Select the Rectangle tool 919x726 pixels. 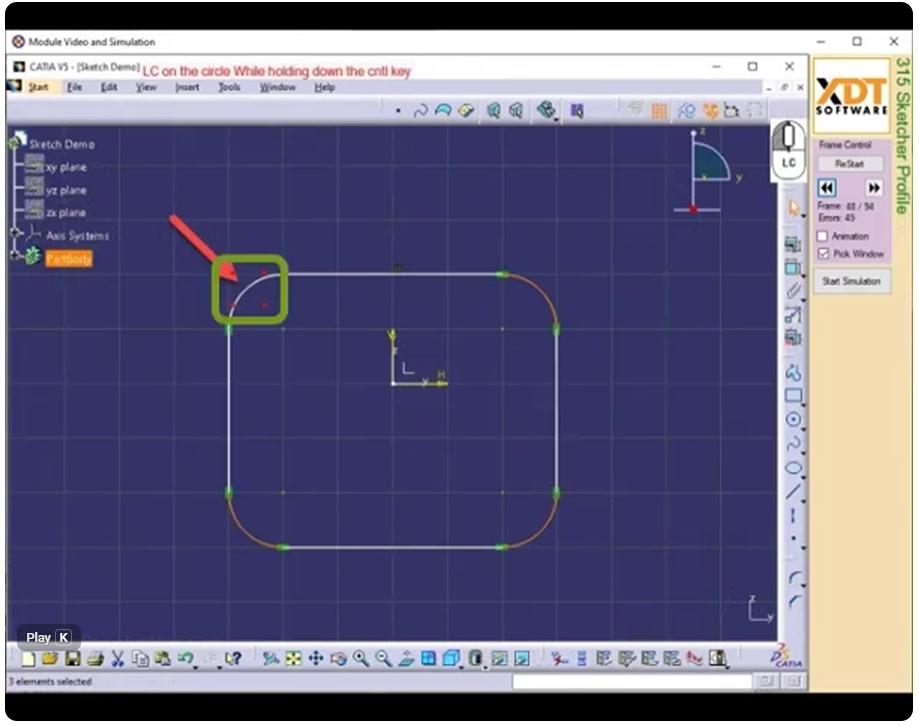[793, 396]
